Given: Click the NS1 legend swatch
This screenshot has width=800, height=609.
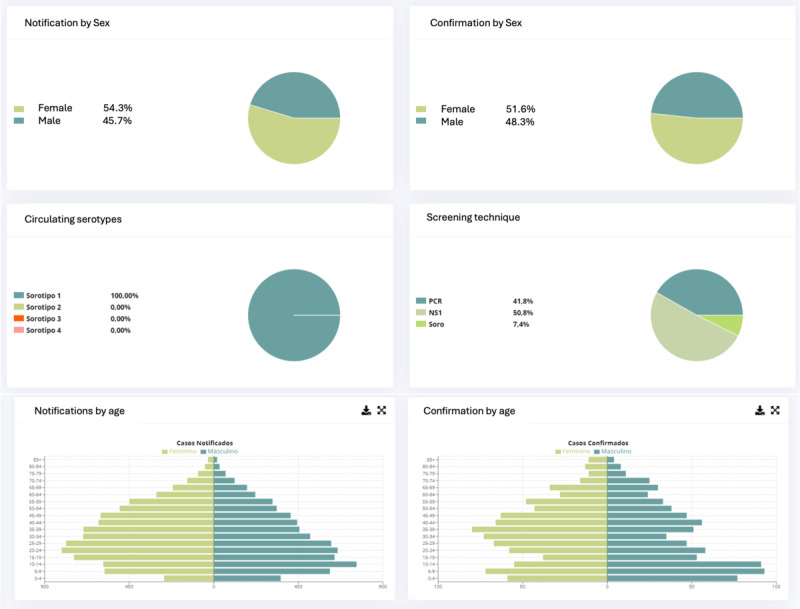Looking at the screenshot, I should click(x=421, y=313).
